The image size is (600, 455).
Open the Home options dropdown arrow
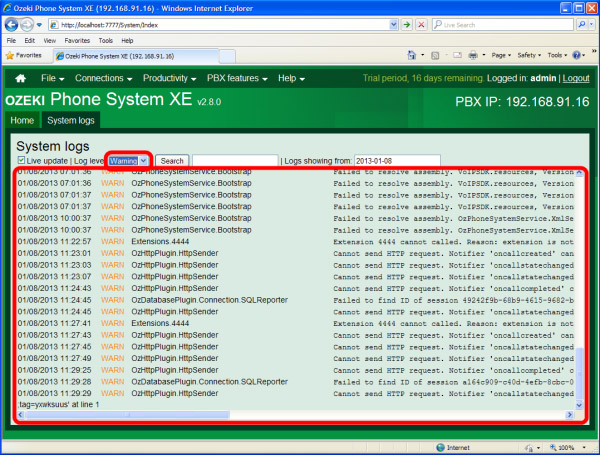pyautogui.click(x=422, y=55)
